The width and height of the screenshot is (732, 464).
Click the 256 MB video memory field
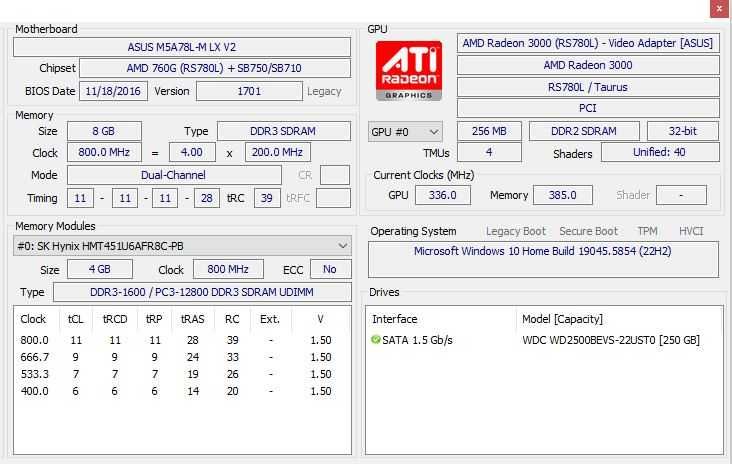coord(489,131)
